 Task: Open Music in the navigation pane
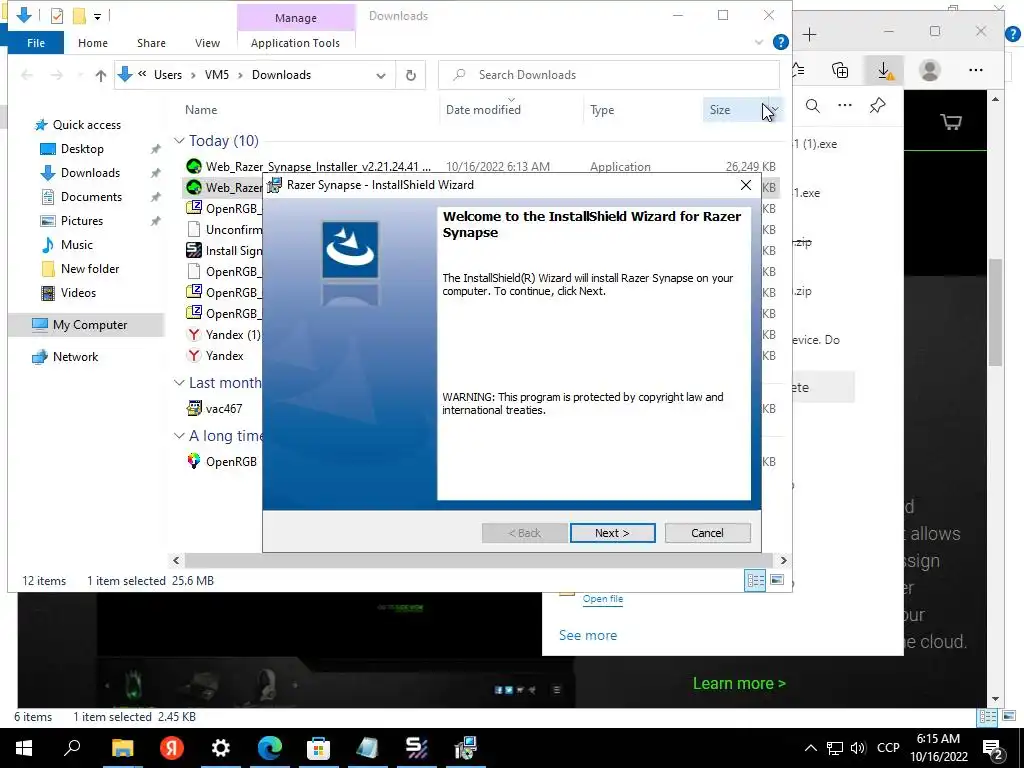[76, 245]
